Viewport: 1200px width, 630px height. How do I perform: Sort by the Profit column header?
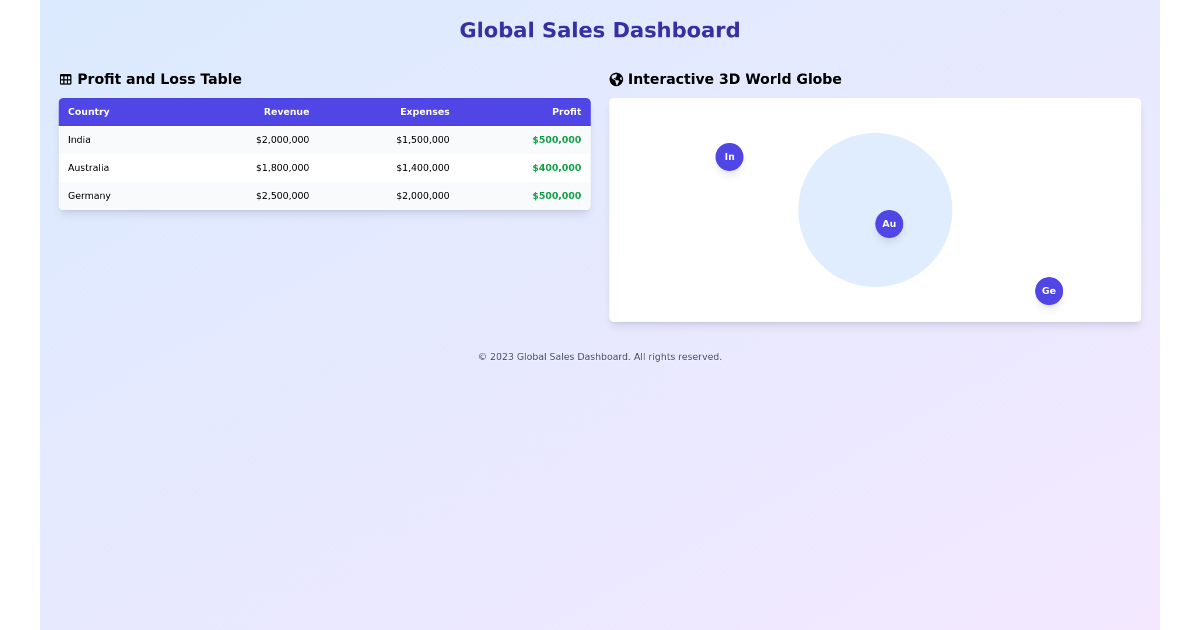(x=567, y=112)
